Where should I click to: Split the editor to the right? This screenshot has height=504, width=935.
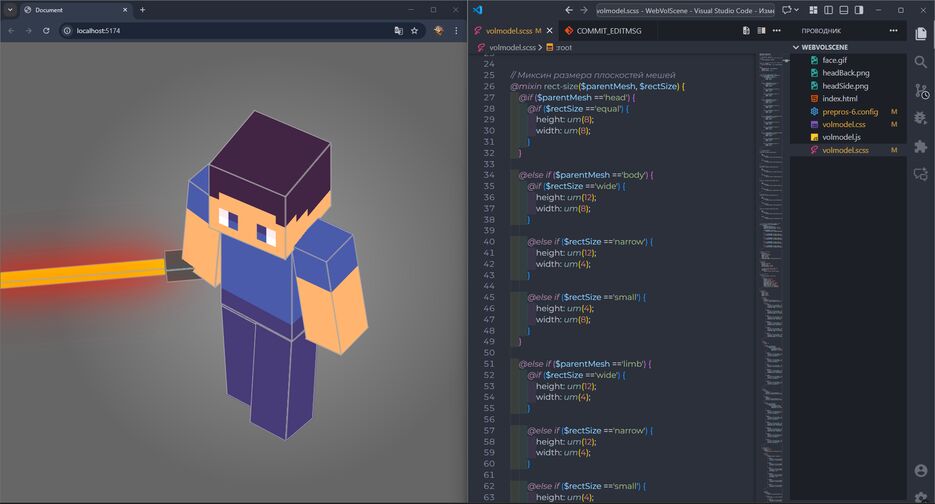(762, 31)
